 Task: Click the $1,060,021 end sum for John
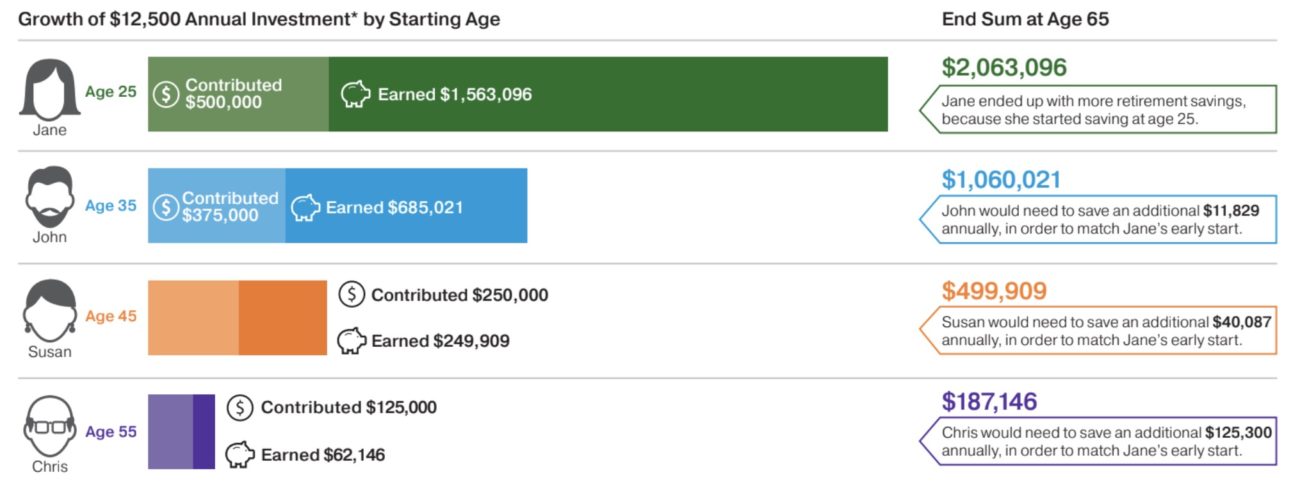coord(1001,180)
